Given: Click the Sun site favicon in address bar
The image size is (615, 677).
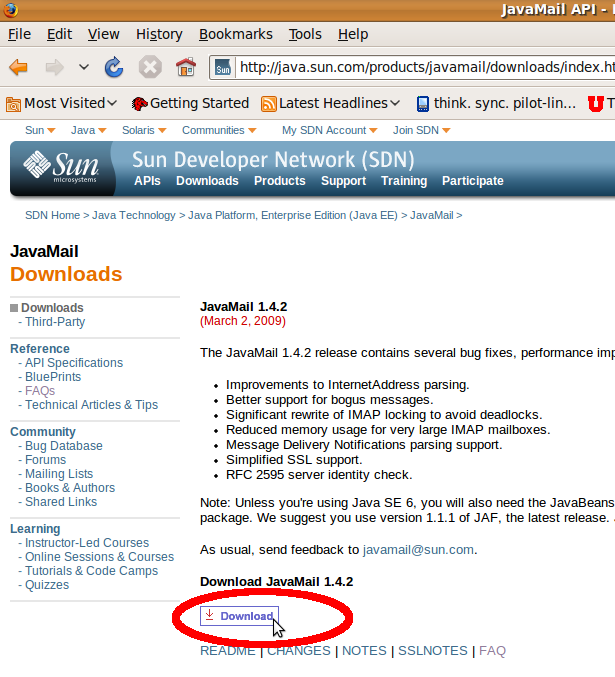Looking at the screenshot, I should 223,68.
